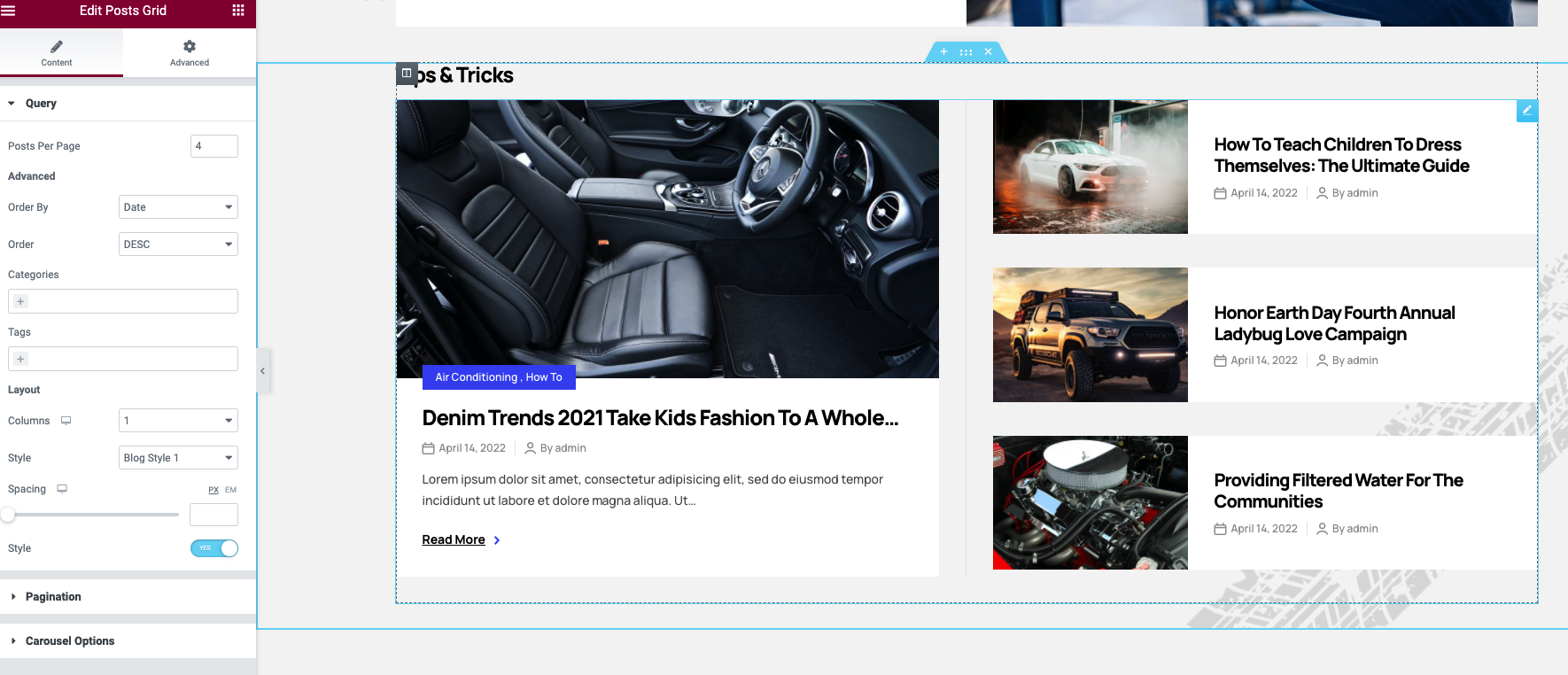Select PX as spacing unit

213,490
